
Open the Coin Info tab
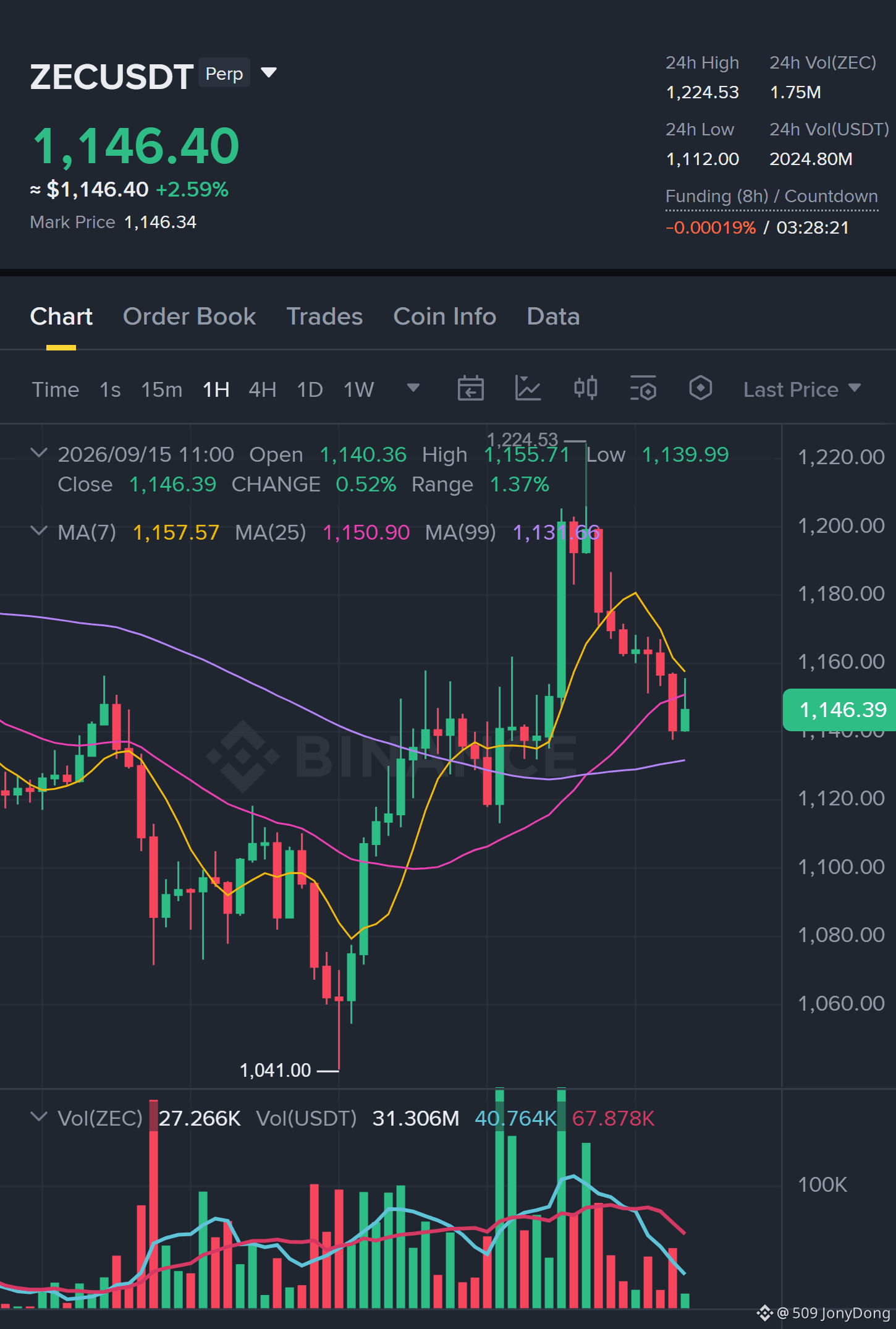point(445,316)
